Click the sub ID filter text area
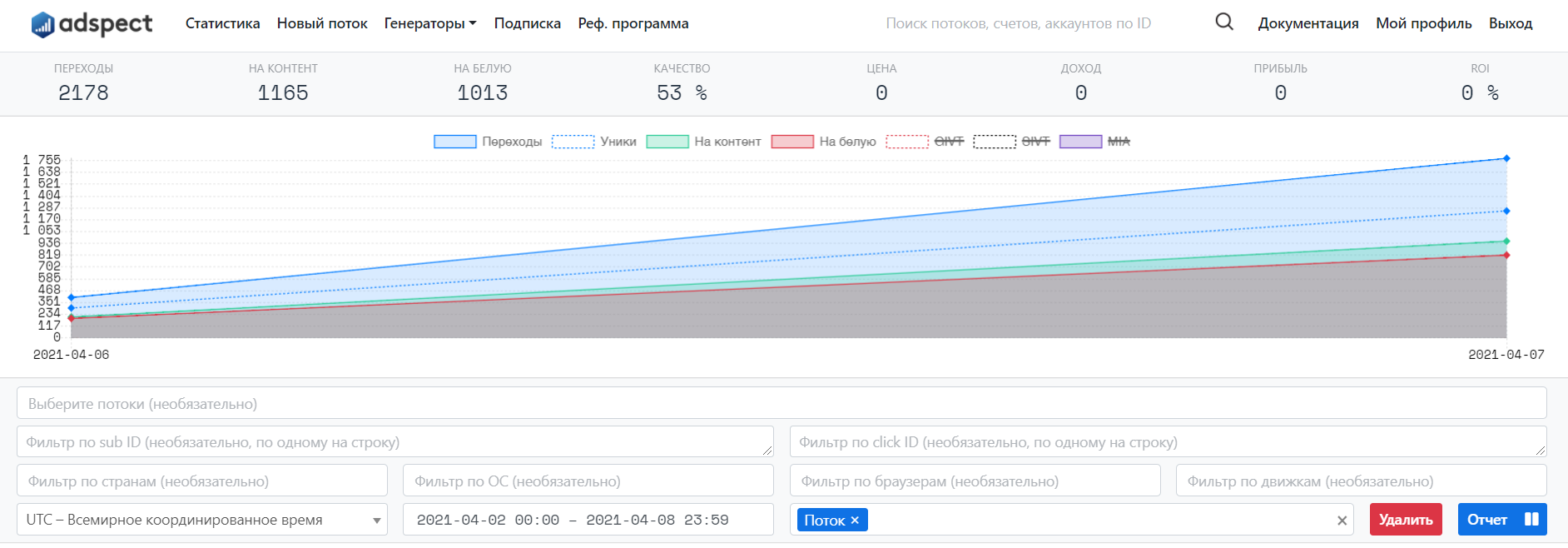1568x548 pixels. tap(395, 441)
